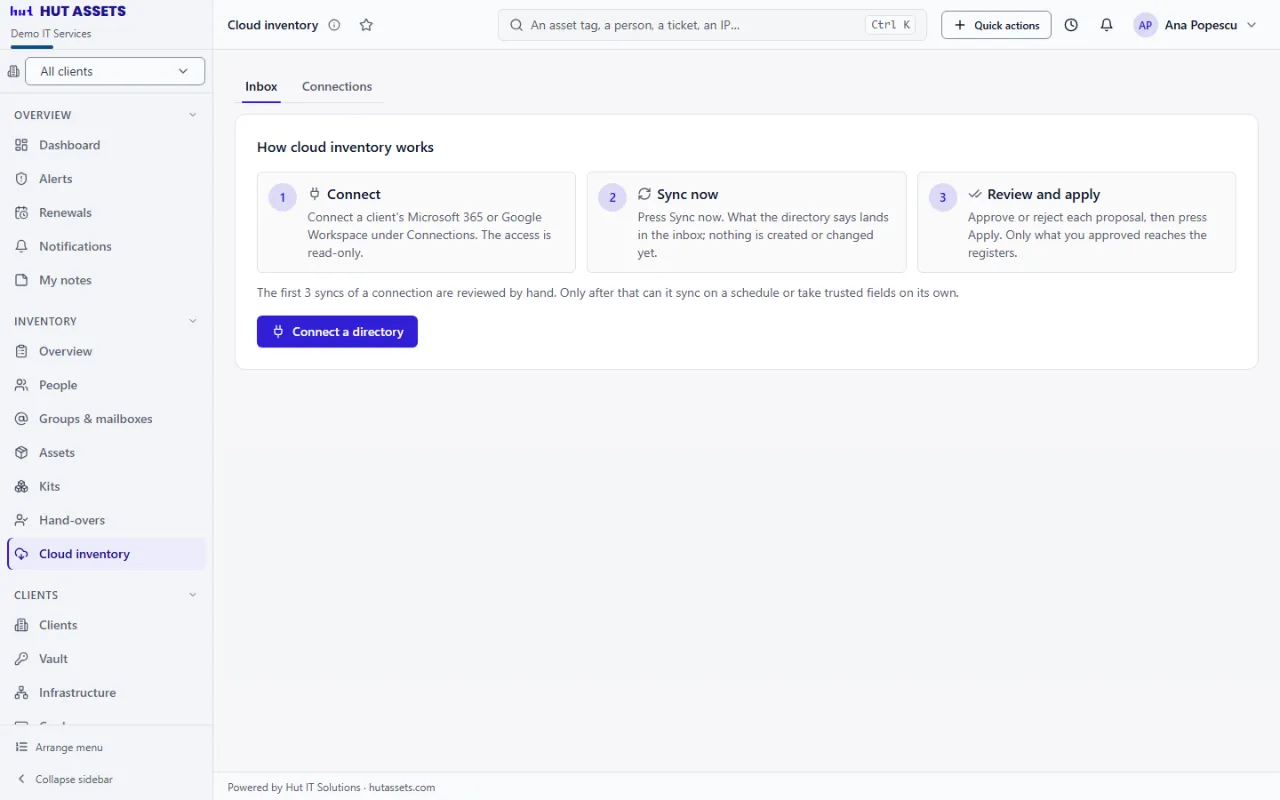The height and width of the screenshot is (800, 1280).
Task: Click the HUT ASSETS logo
Action: tap(68, 12)
